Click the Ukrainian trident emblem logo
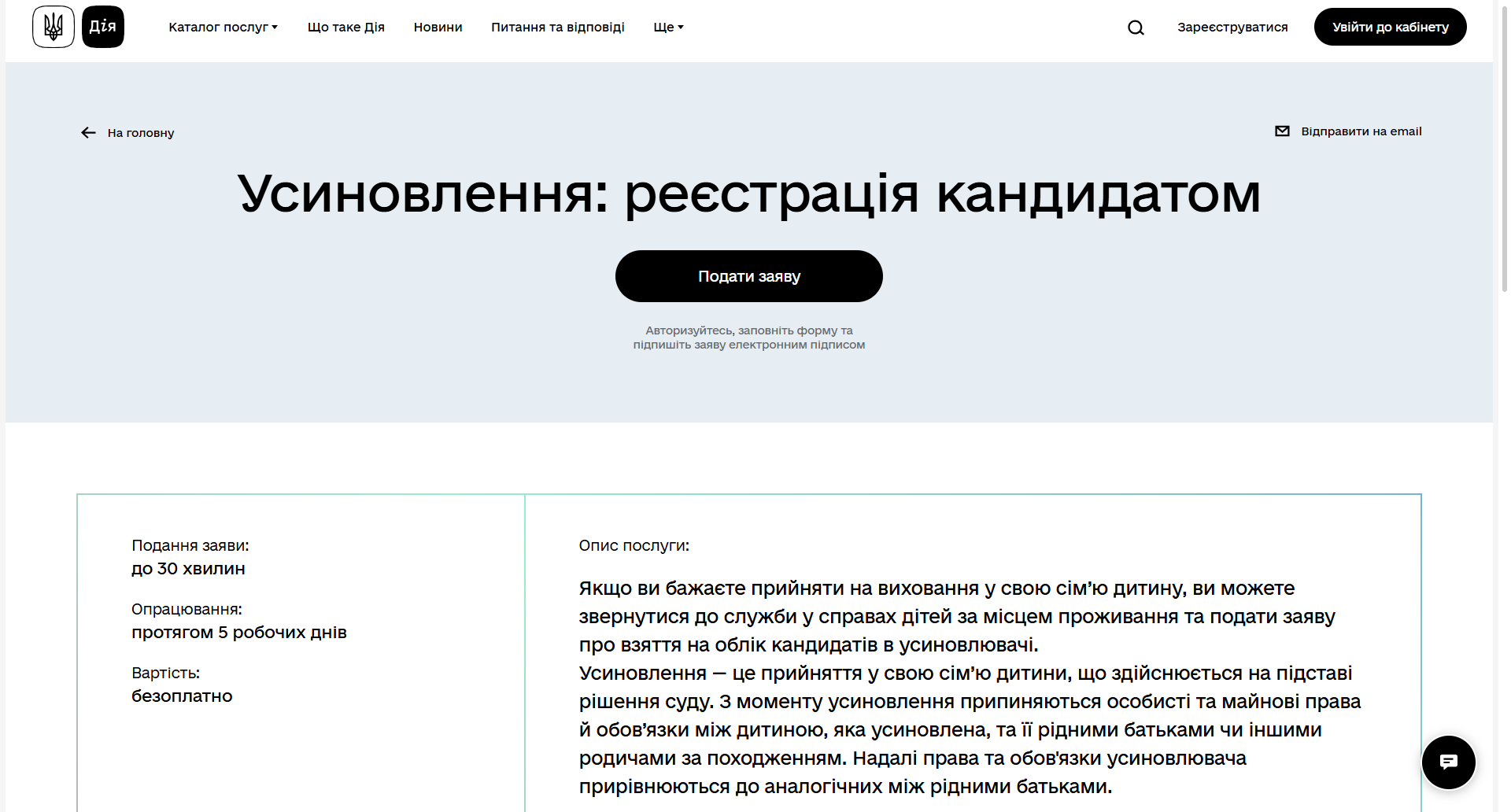The width and height of the screenshot is (1511, 812). click(x=54, y=27)
